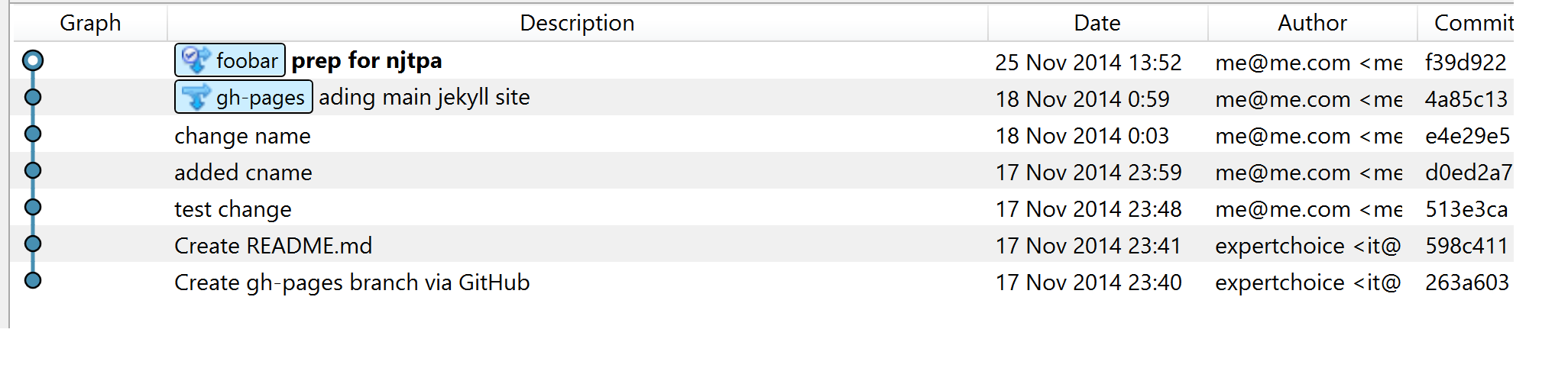Viewport: 1568px width, 368px height.
Task: Click the foobar branch checked-out icon
Action: [x=196, y=60]
